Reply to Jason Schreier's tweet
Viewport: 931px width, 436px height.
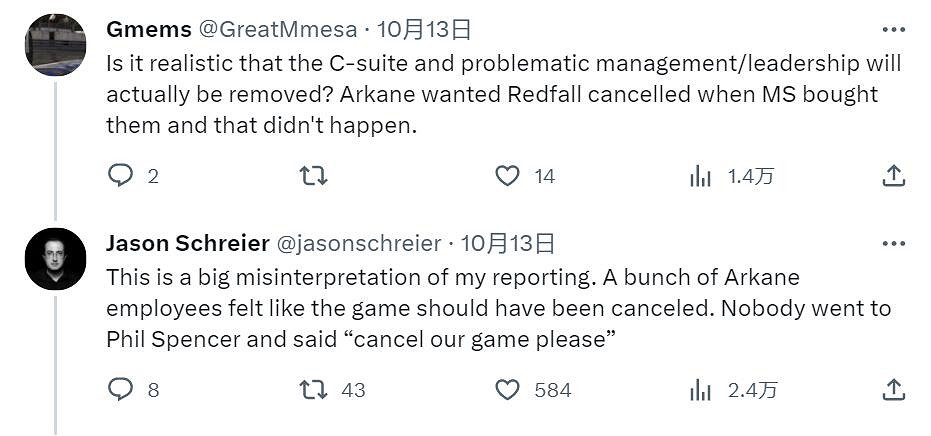(x=121, y=389)
